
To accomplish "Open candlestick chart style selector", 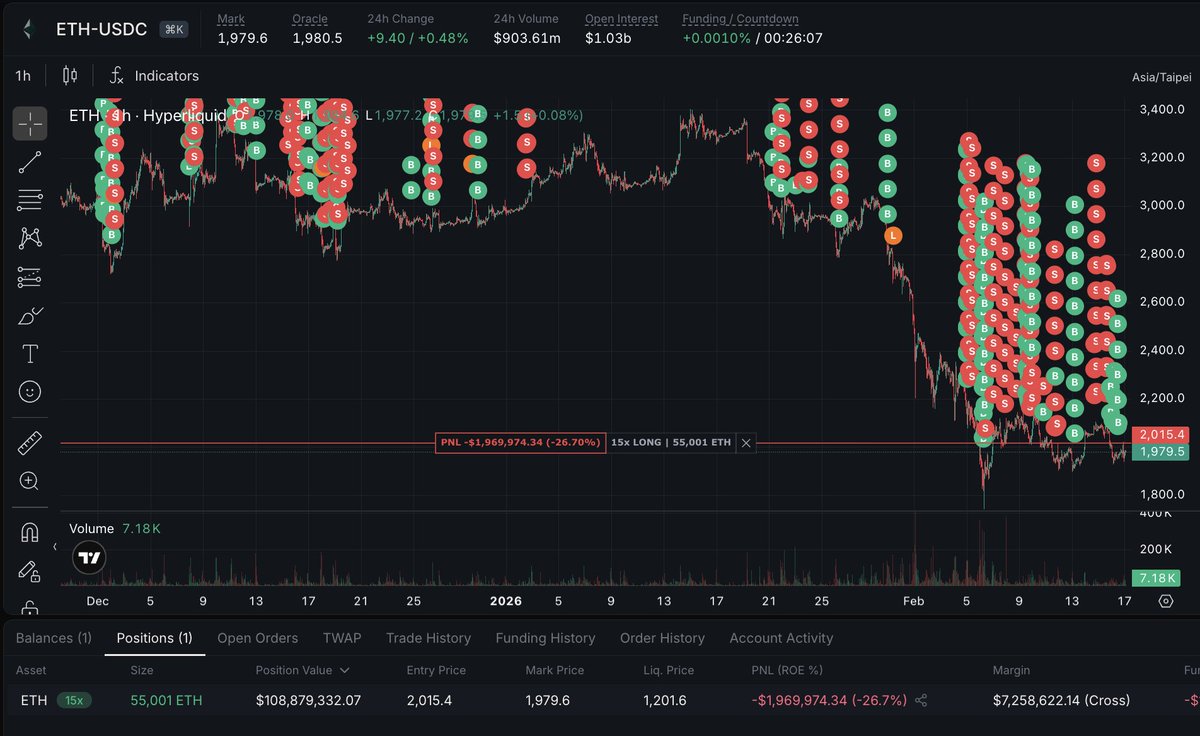I will click(69, 75).
